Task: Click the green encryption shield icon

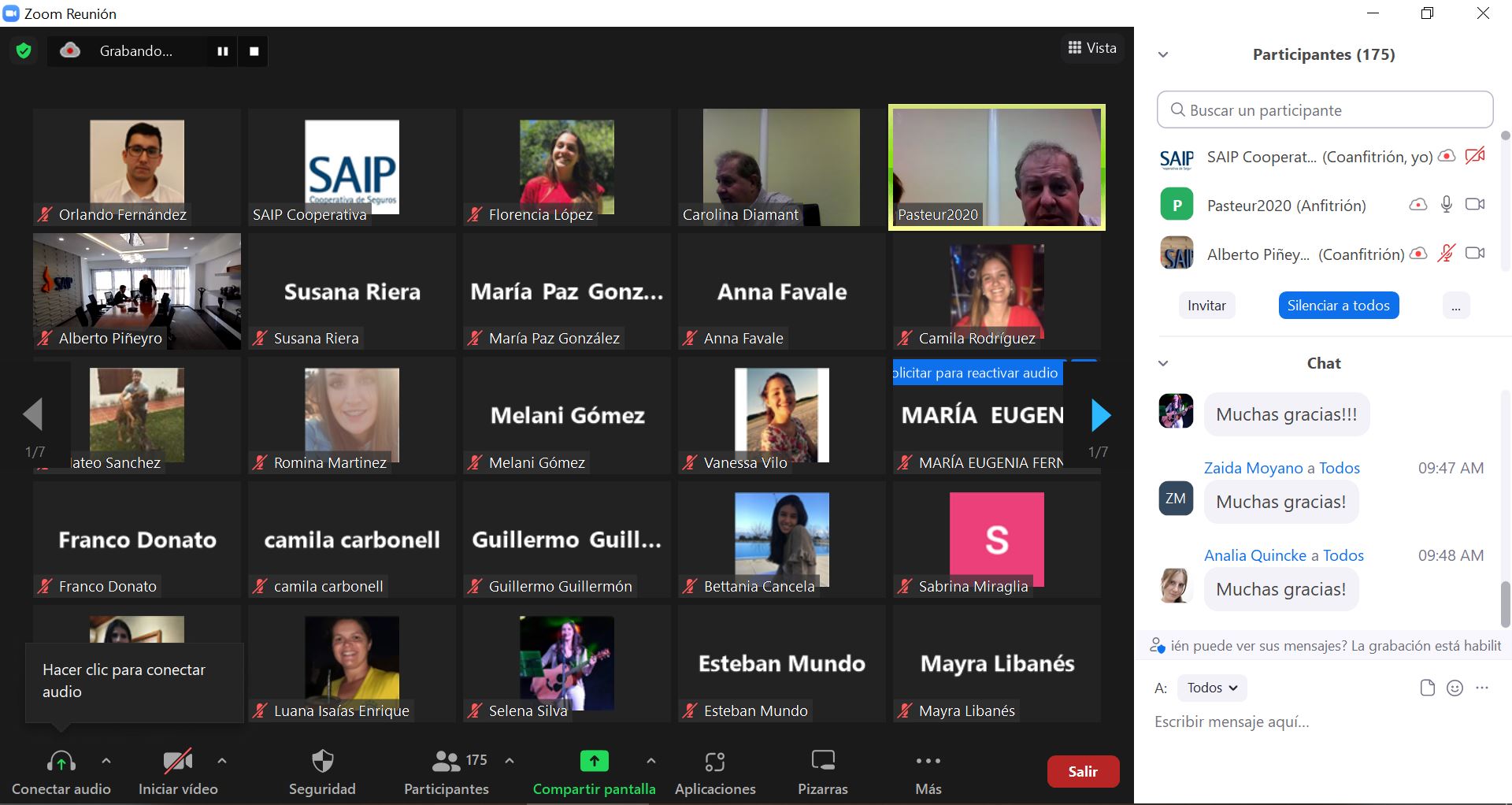Action: tap(24, 51)
